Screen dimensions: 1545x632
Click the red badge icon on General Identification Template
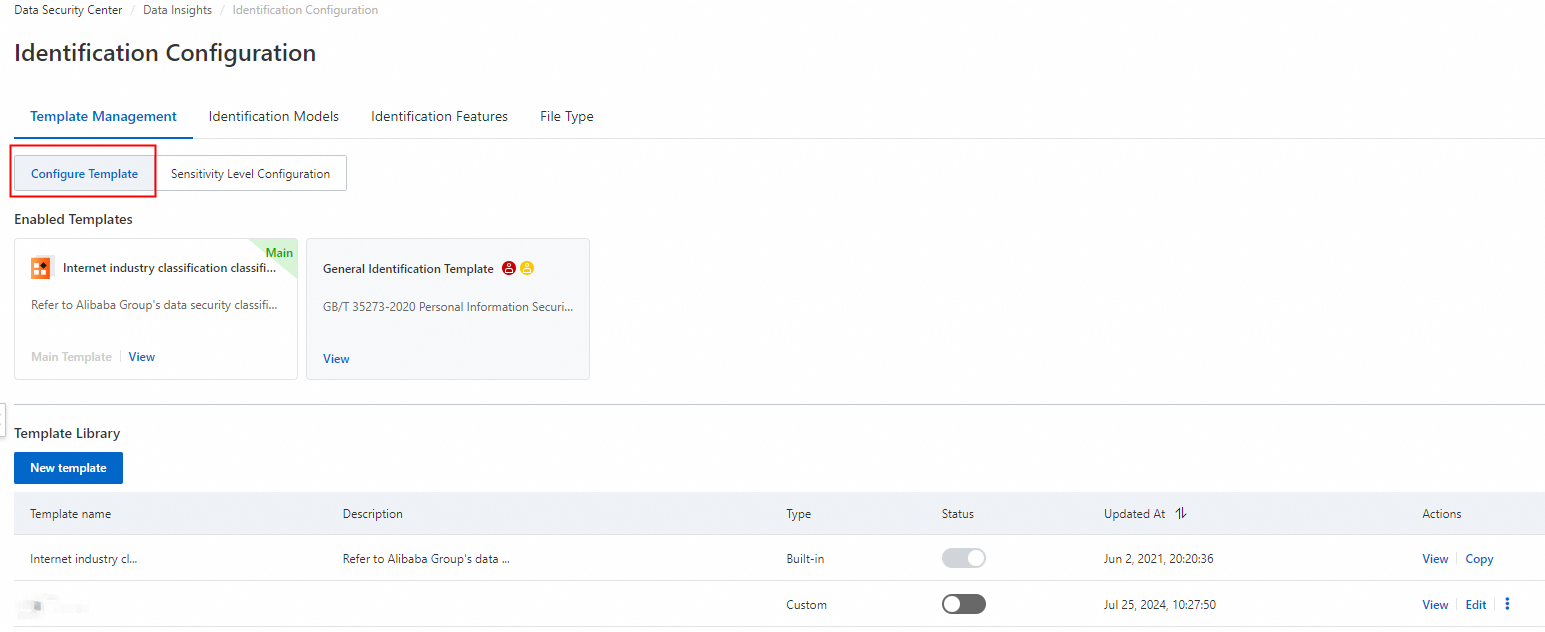(509, 268)
